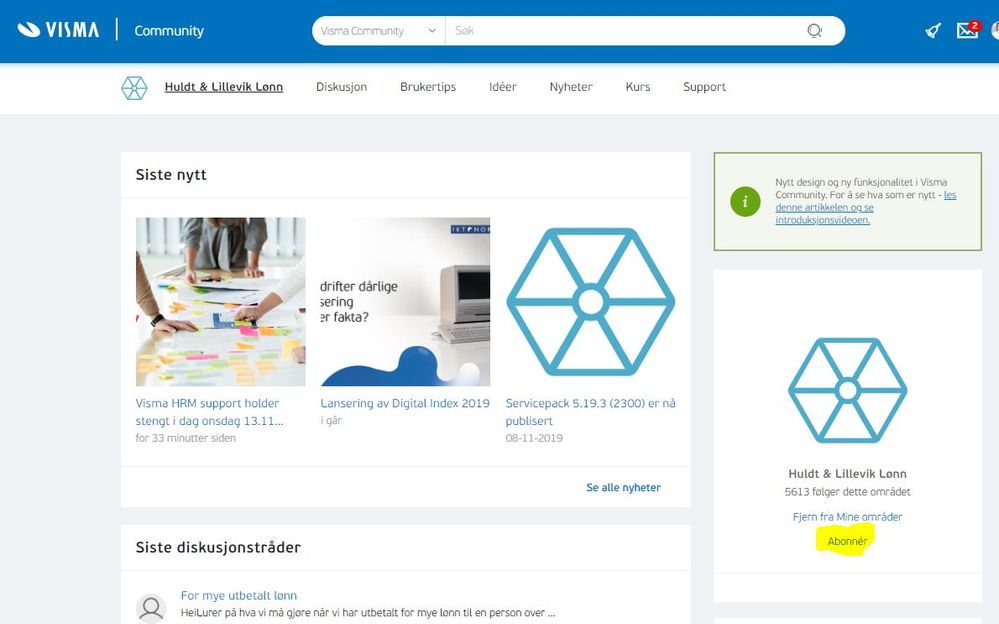999x624 pixels.
Task: Click Huldt & Lillevik Lønn sidebar title
Action: 847,474
